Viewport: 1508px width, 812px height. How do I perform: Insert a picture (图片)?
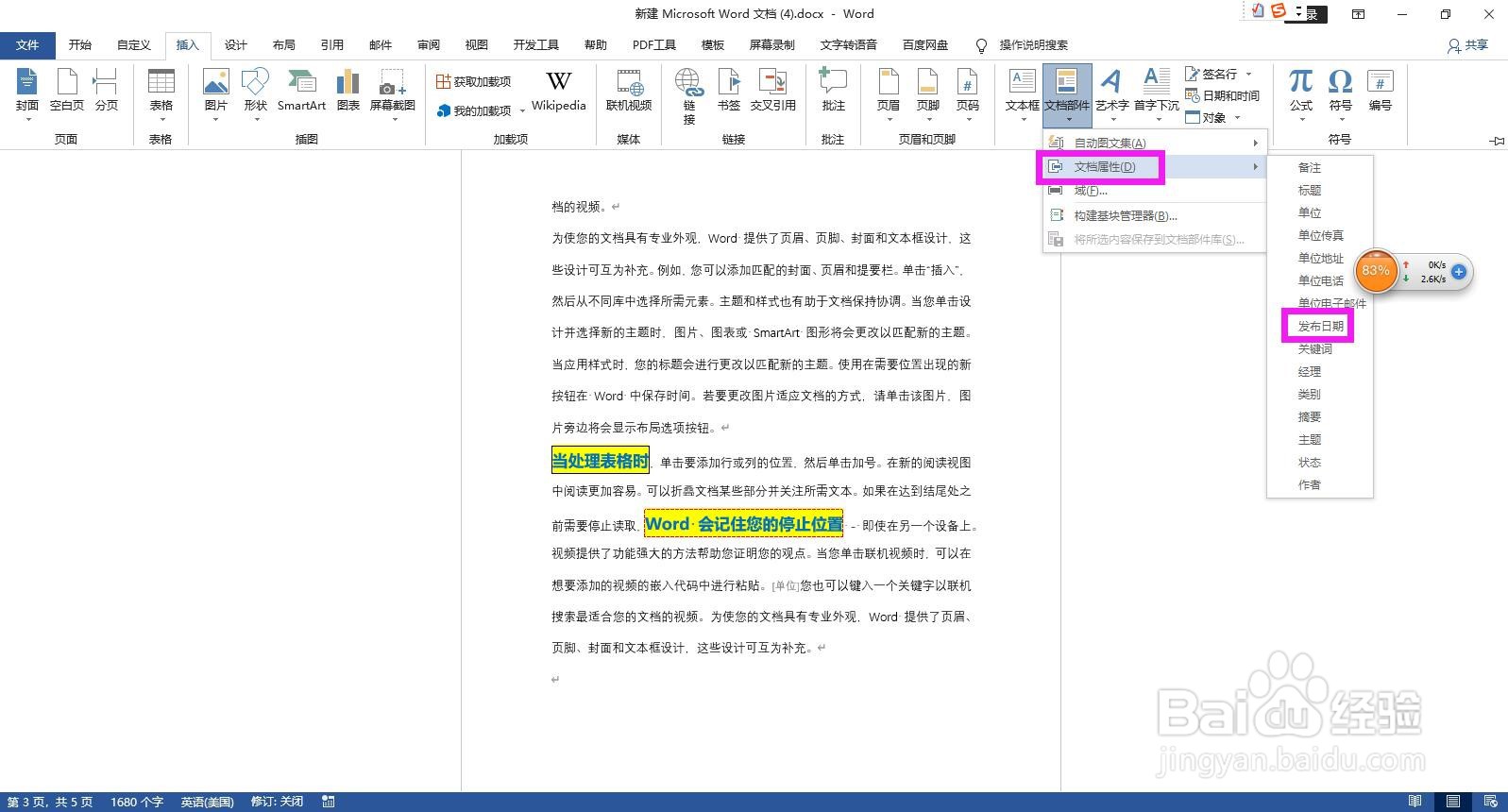216,93
